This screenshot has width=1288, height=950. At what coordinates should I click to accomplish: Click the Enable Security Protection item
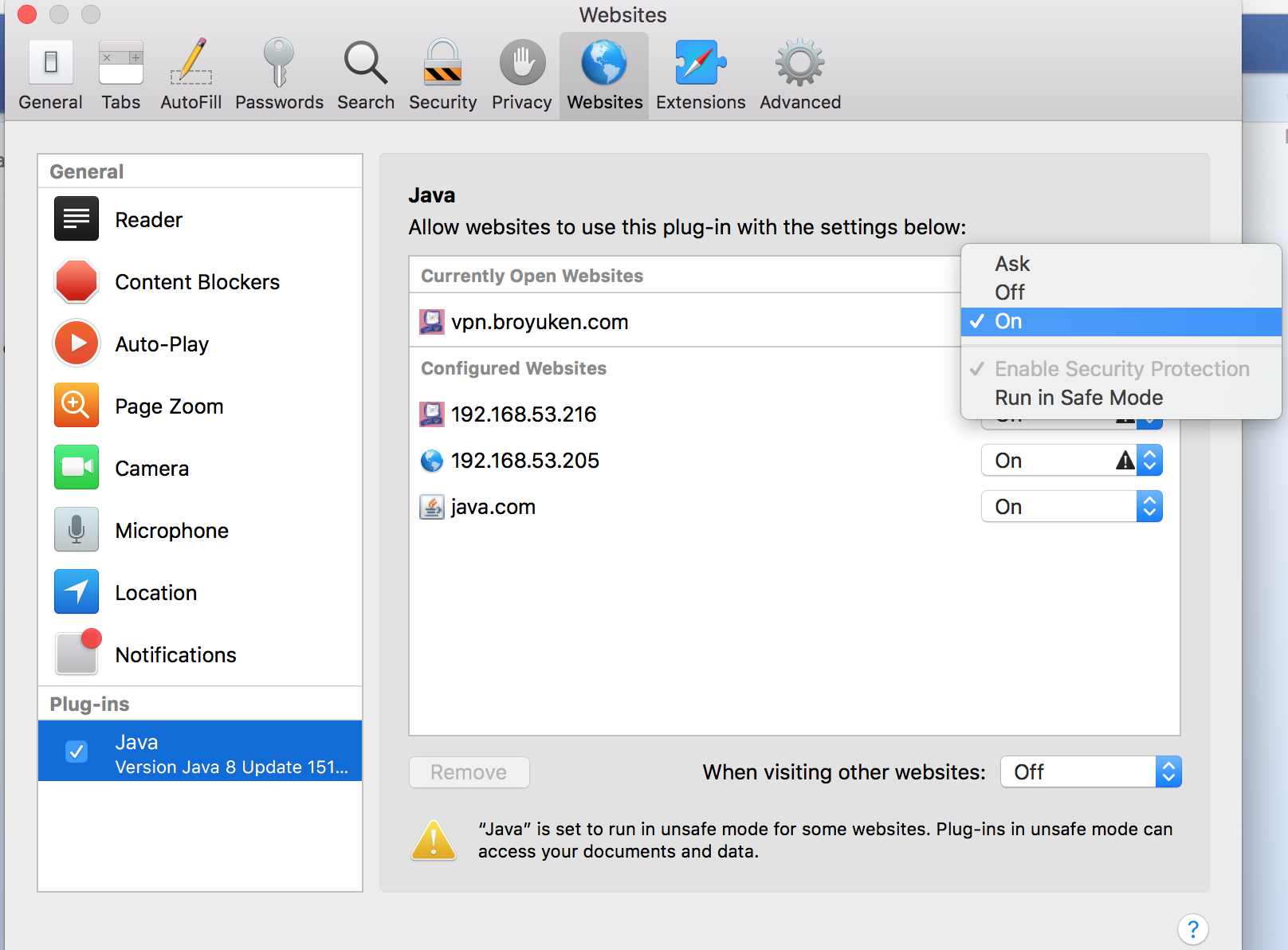pos(1121,369)
